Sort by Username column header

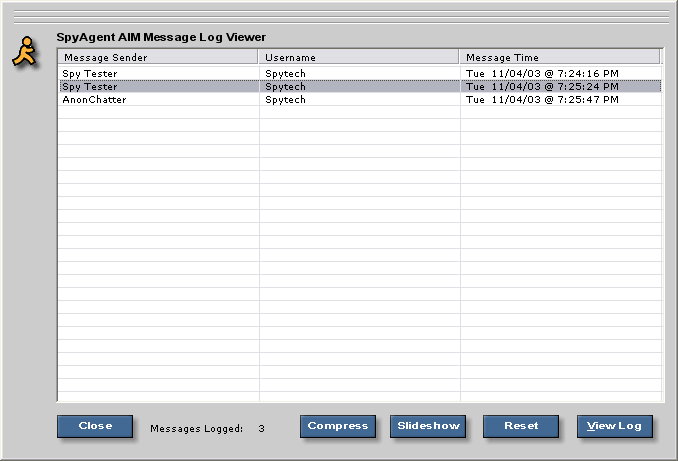[x=358, y=57]
